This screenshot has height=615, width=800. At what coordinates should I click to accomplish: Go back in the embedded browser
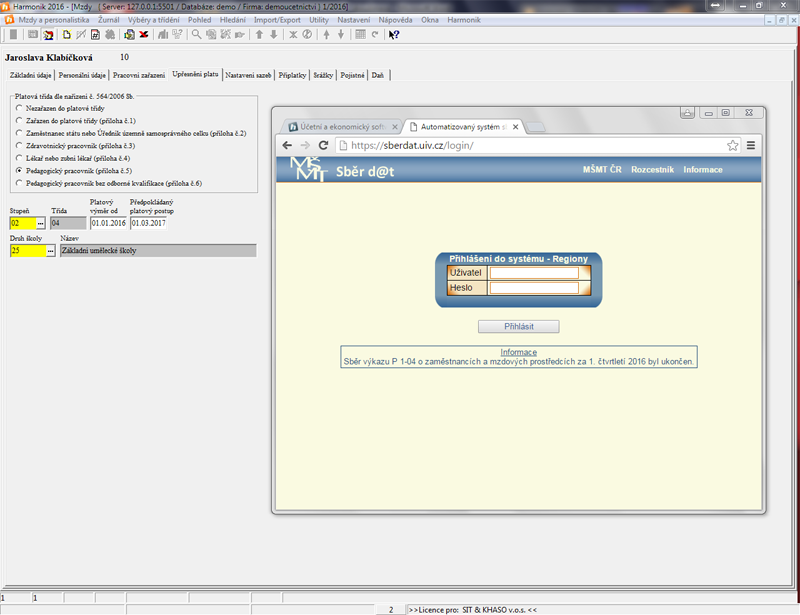click(287, 145)
